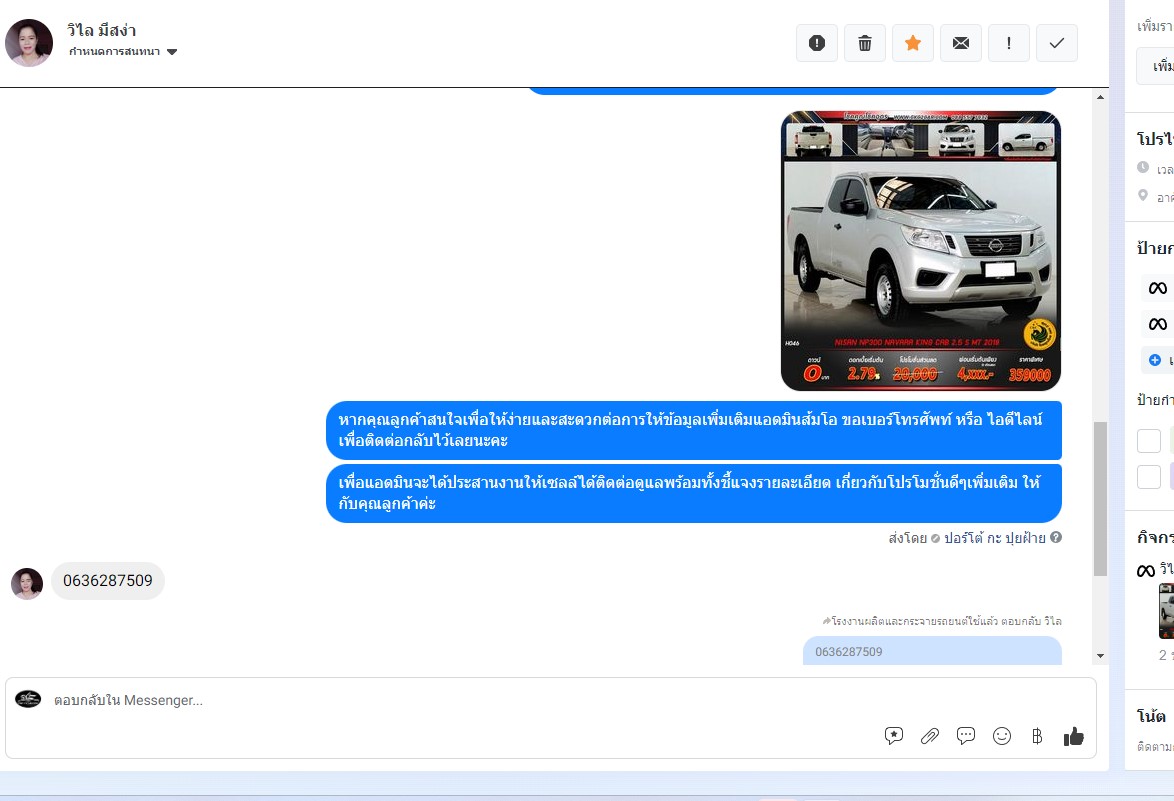This screenshot has height=801, width=1174.
Task: Check the first suggested label checkbox
Action: (x=1149, y=441)
